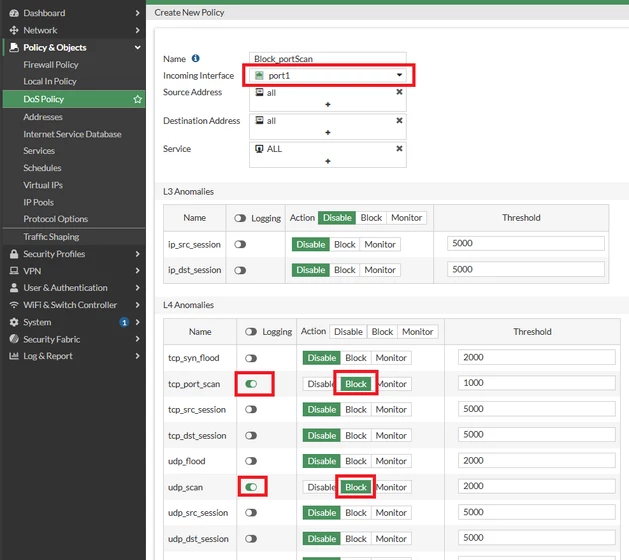The image size is (629, 560).
Task: Click the Dashboard gauge icon
Action: pos(14,13)
